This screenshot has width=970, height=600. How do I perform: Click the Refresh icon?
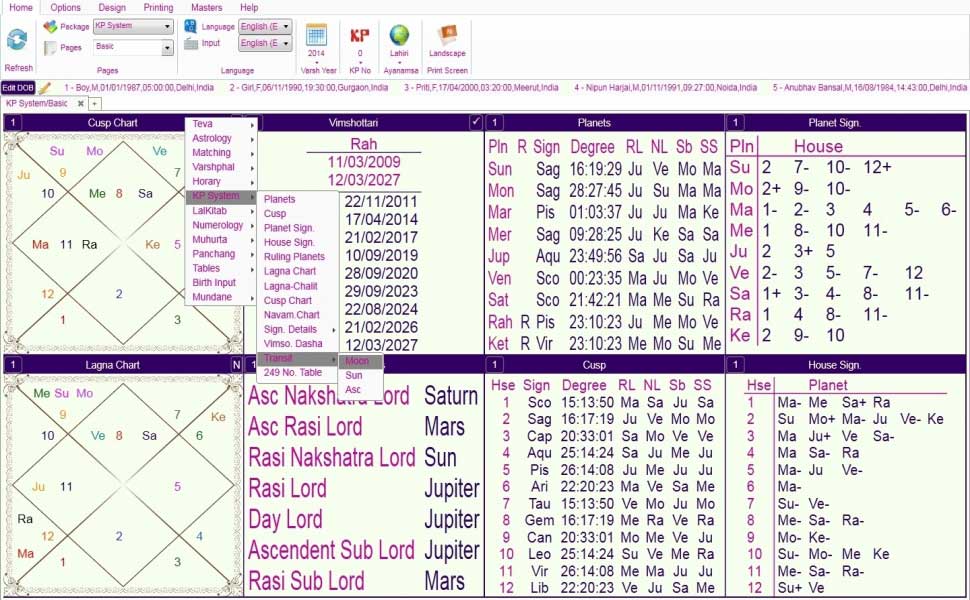(17, 40)
